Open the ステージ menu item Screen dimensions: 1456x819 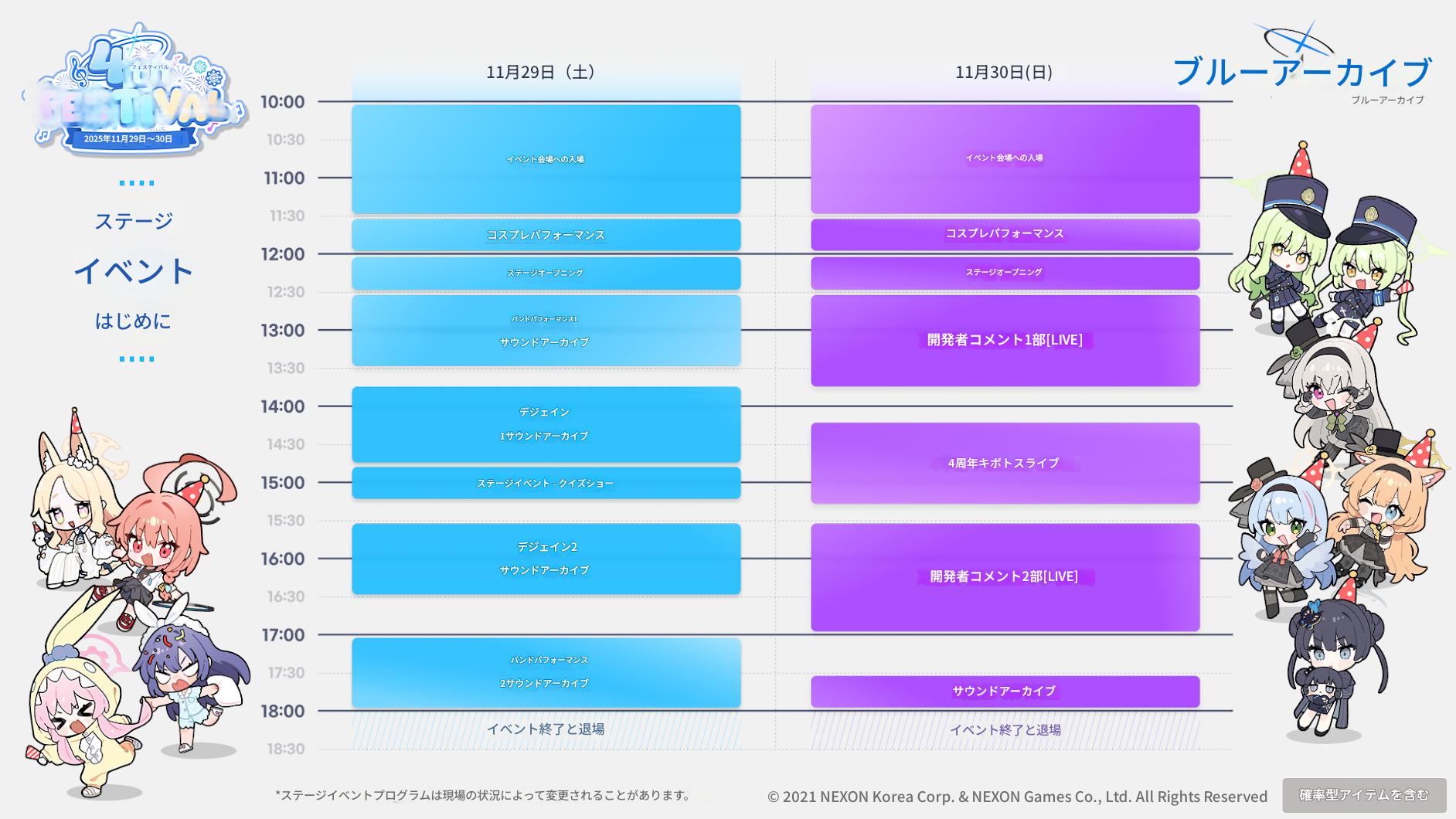click(134, 222)
